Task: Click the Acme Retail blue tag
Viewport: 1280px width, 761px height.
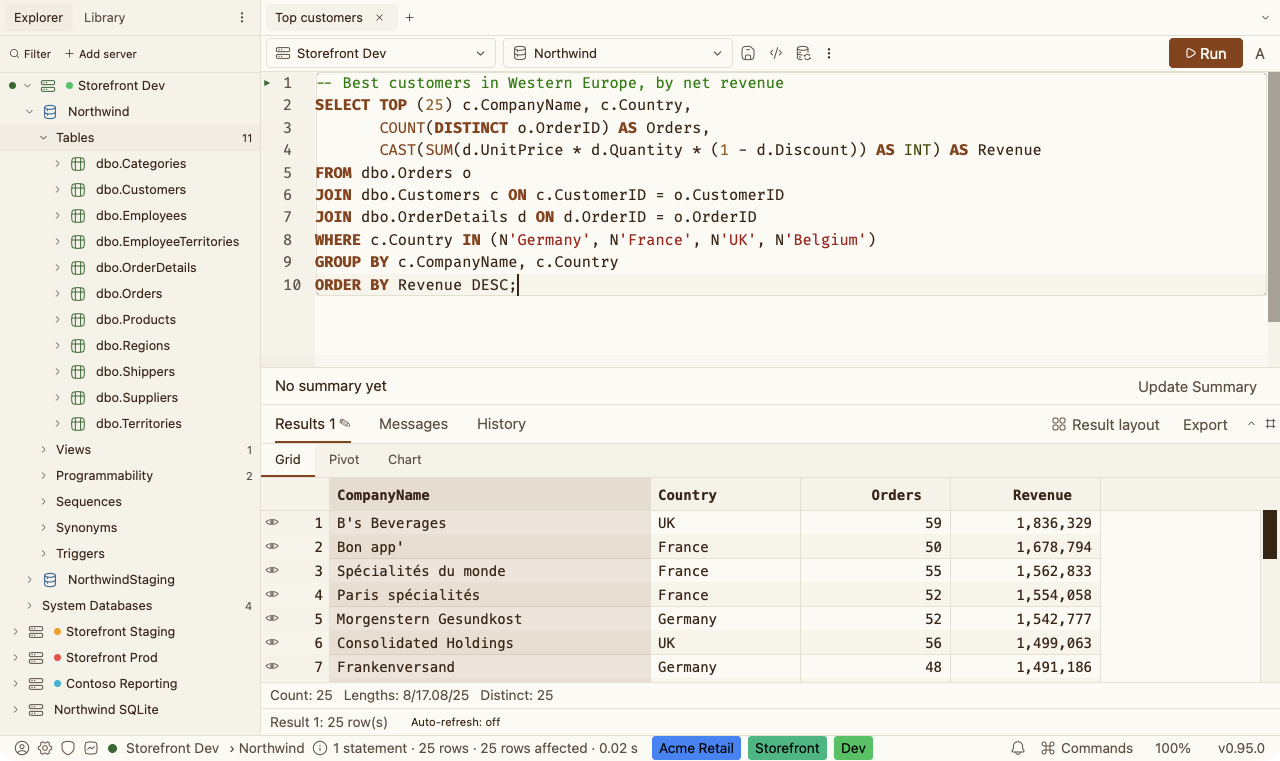Action: pos(697,748)
